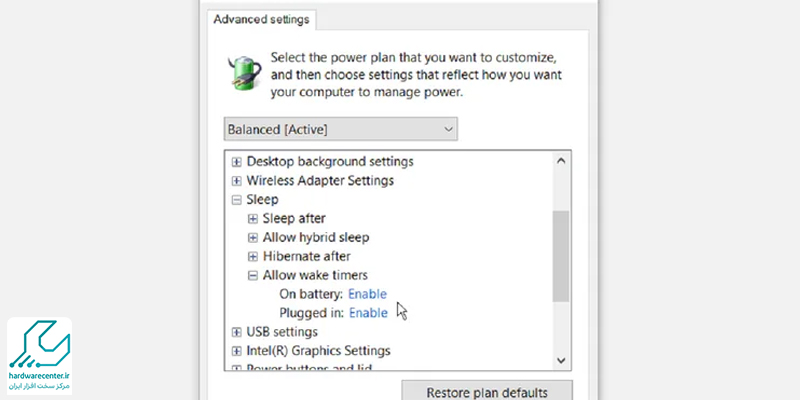The image size is (800, 400).
Task: Click the scrollbar down arrow
Action: (561, 360)
